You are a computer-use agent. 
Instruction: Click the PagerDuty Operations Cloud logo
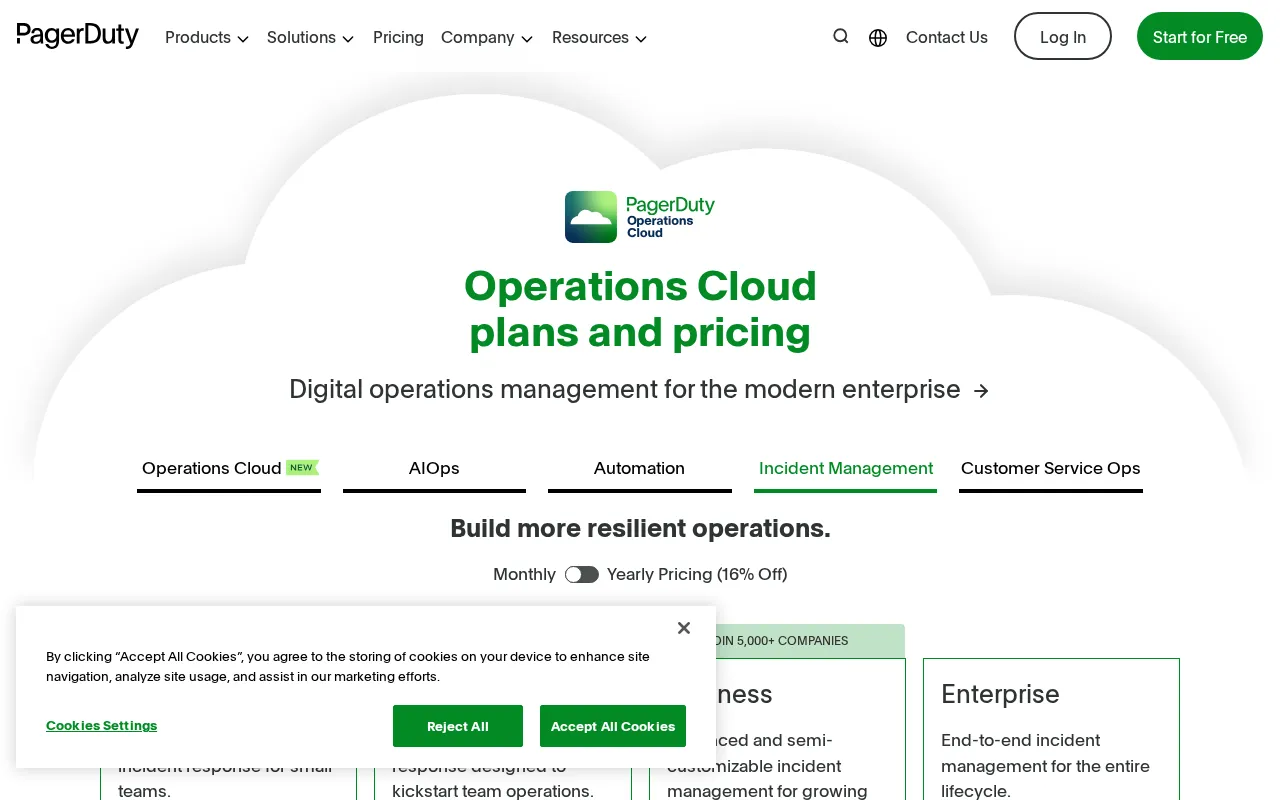(x=640, y=217)
